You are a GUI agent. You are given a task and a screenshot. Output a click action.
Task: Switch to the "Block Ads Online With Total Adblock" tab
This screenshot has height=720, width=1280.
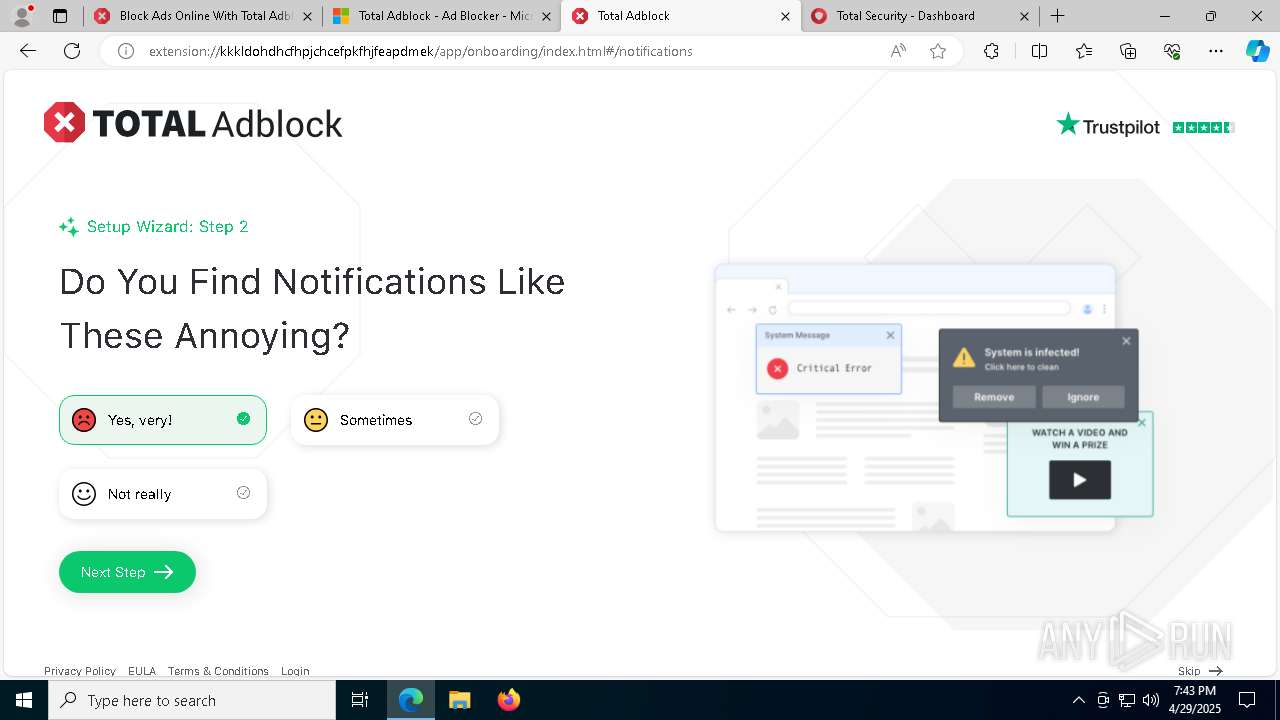coord(203,16)
